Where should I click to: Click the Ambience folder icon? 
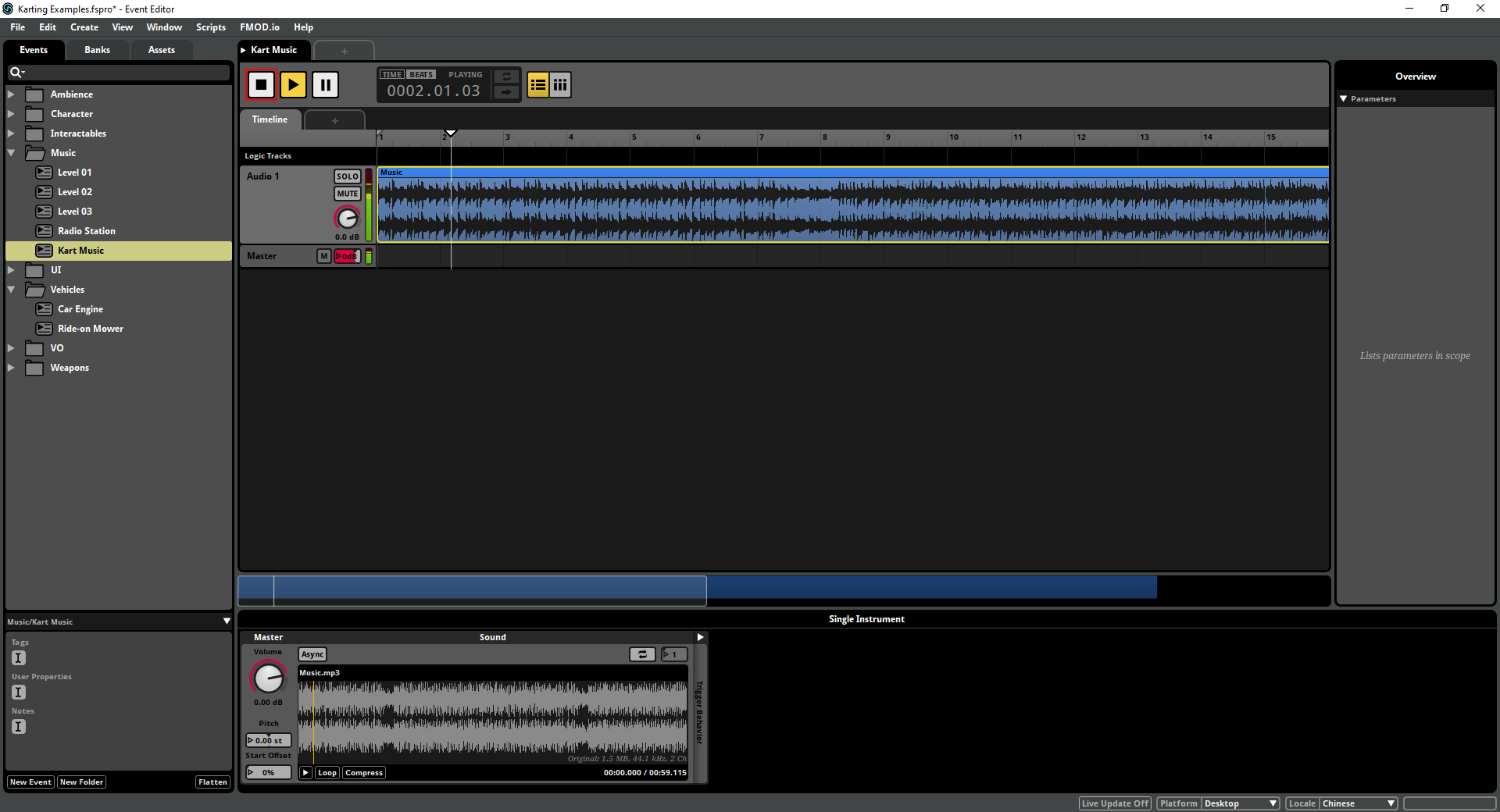pos(34,94)
